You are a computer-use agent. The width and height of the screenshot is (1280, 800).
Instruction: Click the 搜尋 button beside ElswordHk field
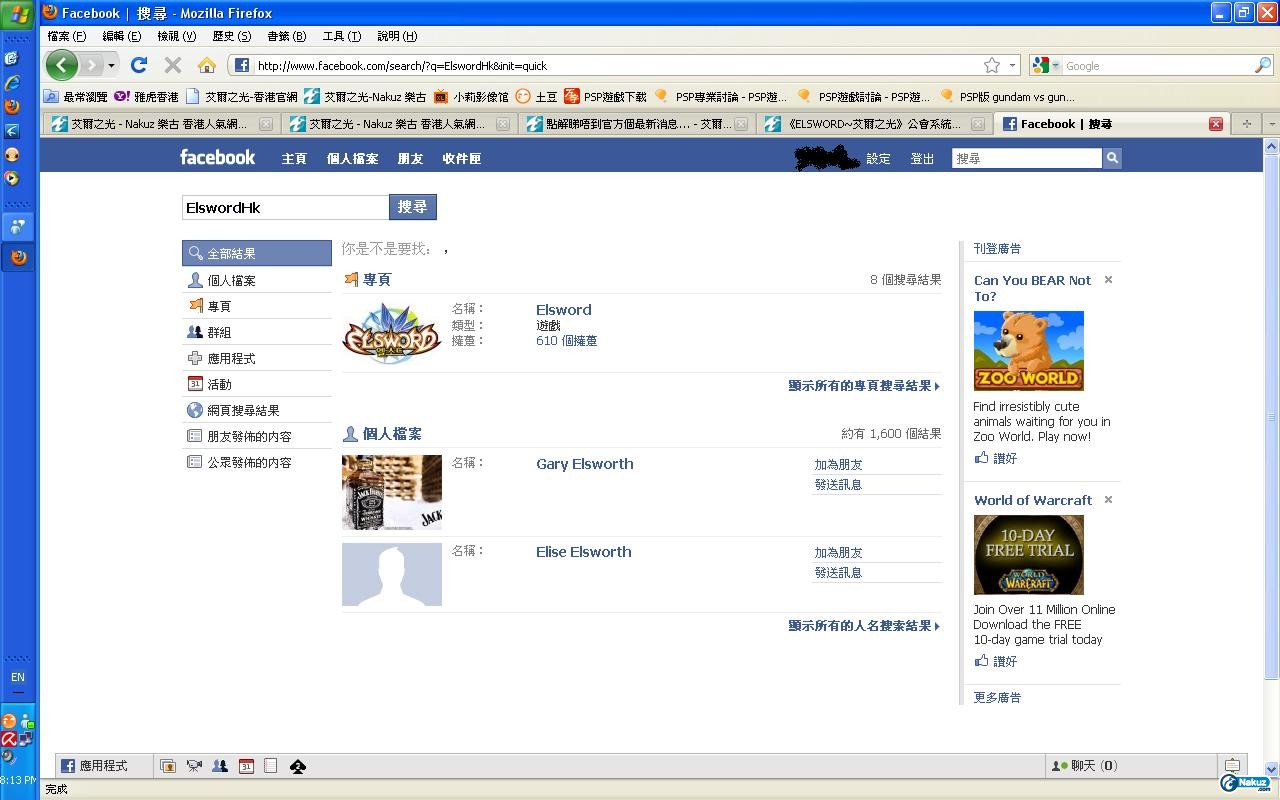coord(412,207)
